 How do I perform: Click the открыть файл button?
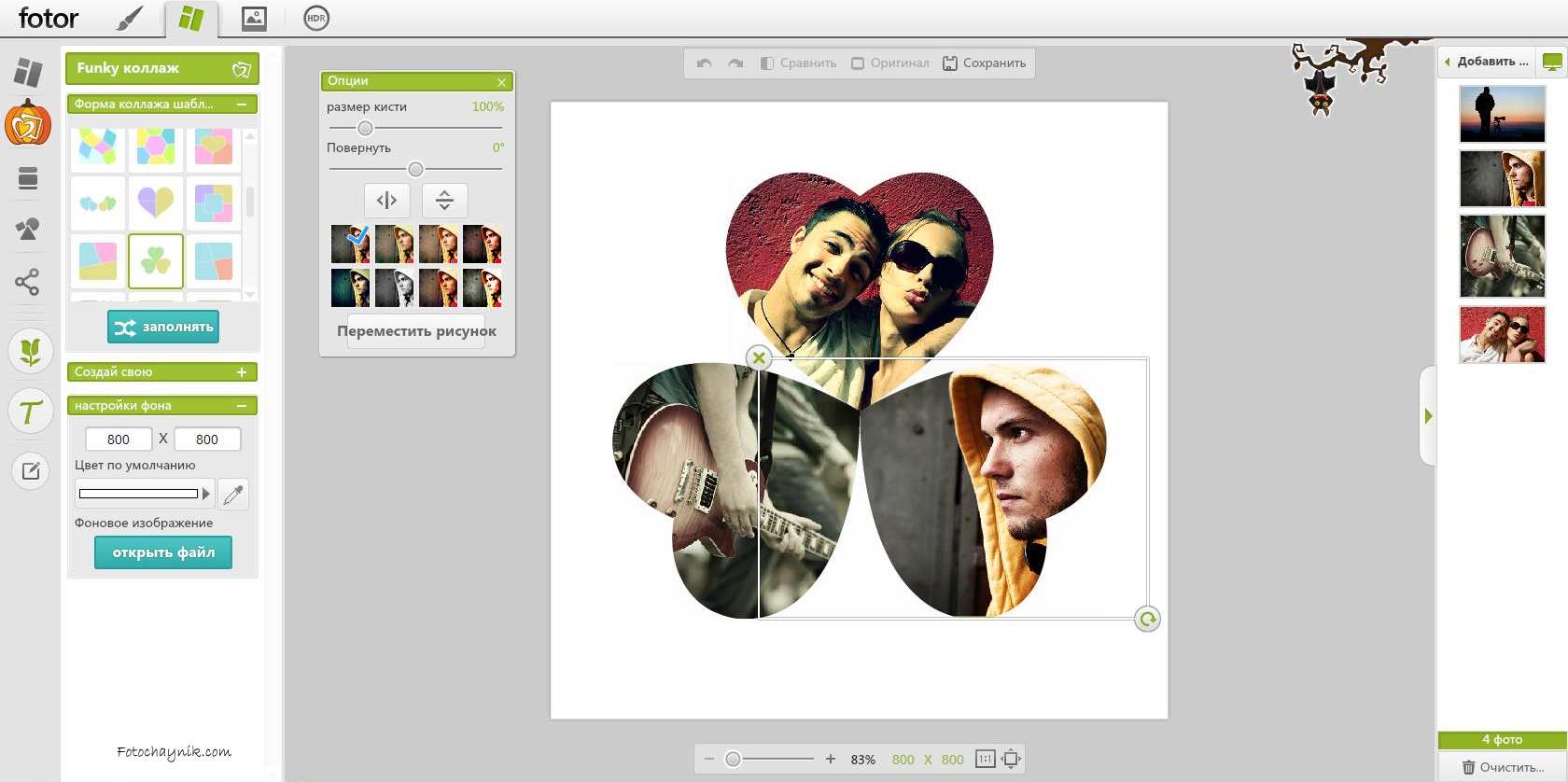coord(163,552)
